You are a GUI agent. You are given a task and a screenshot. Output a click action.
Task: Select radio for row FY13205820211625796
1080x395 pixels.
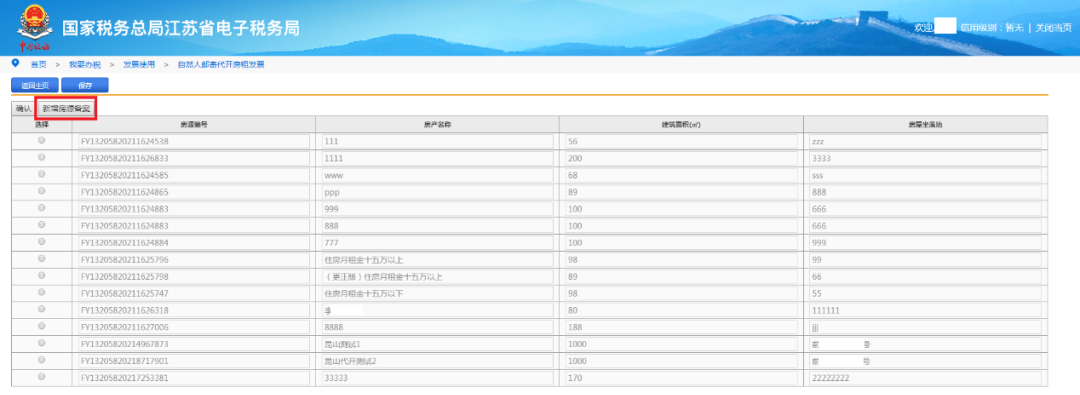click(41, 259)
